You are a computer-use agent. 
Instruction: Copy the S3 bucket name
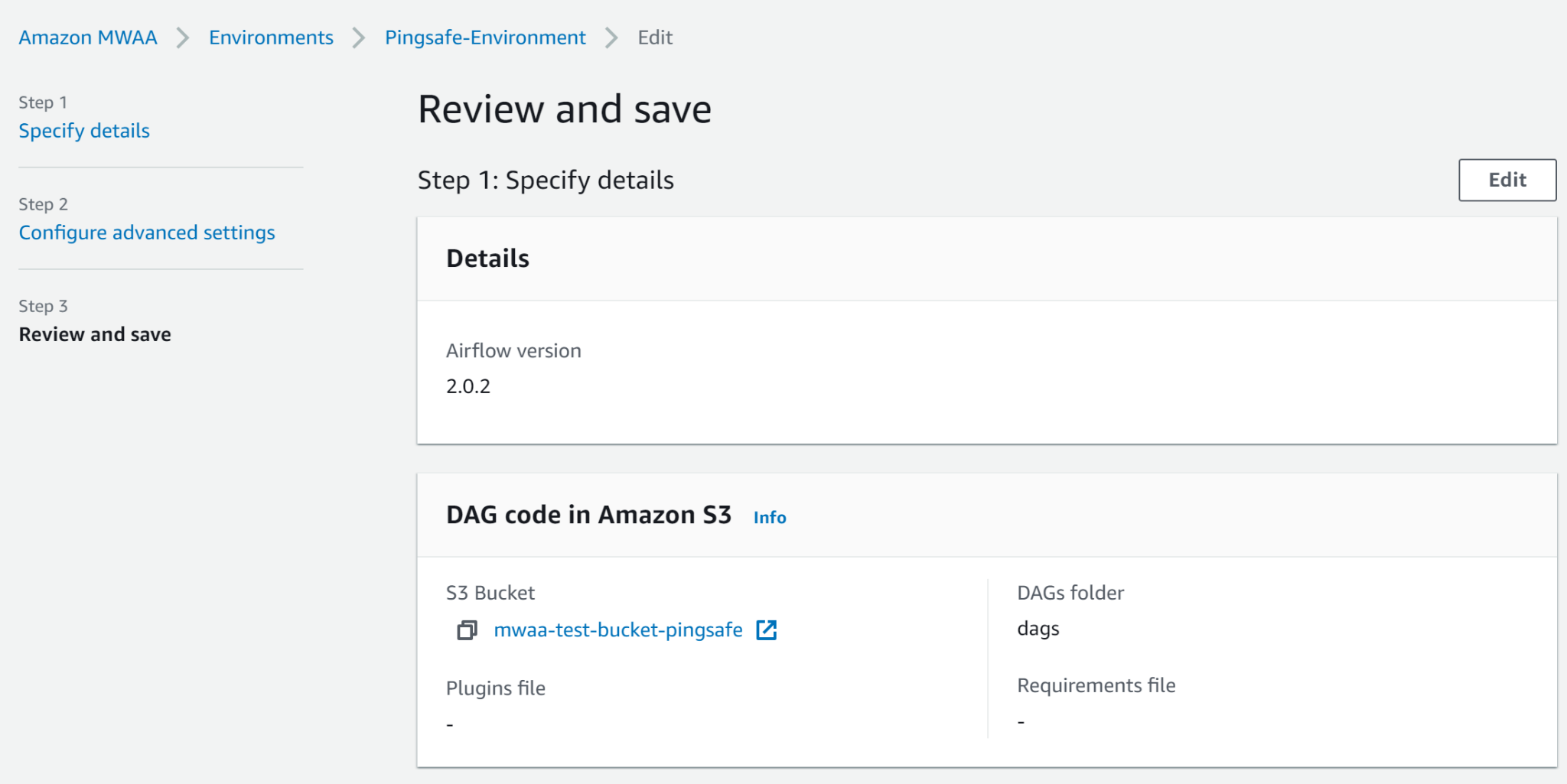tap(467, 630)
